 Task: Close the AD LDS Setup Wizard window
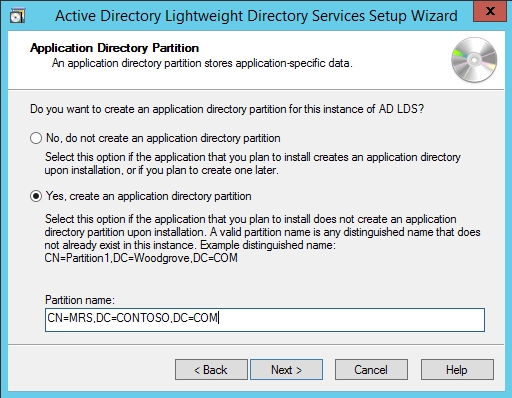pyautogui.click(x=490, y=11)
